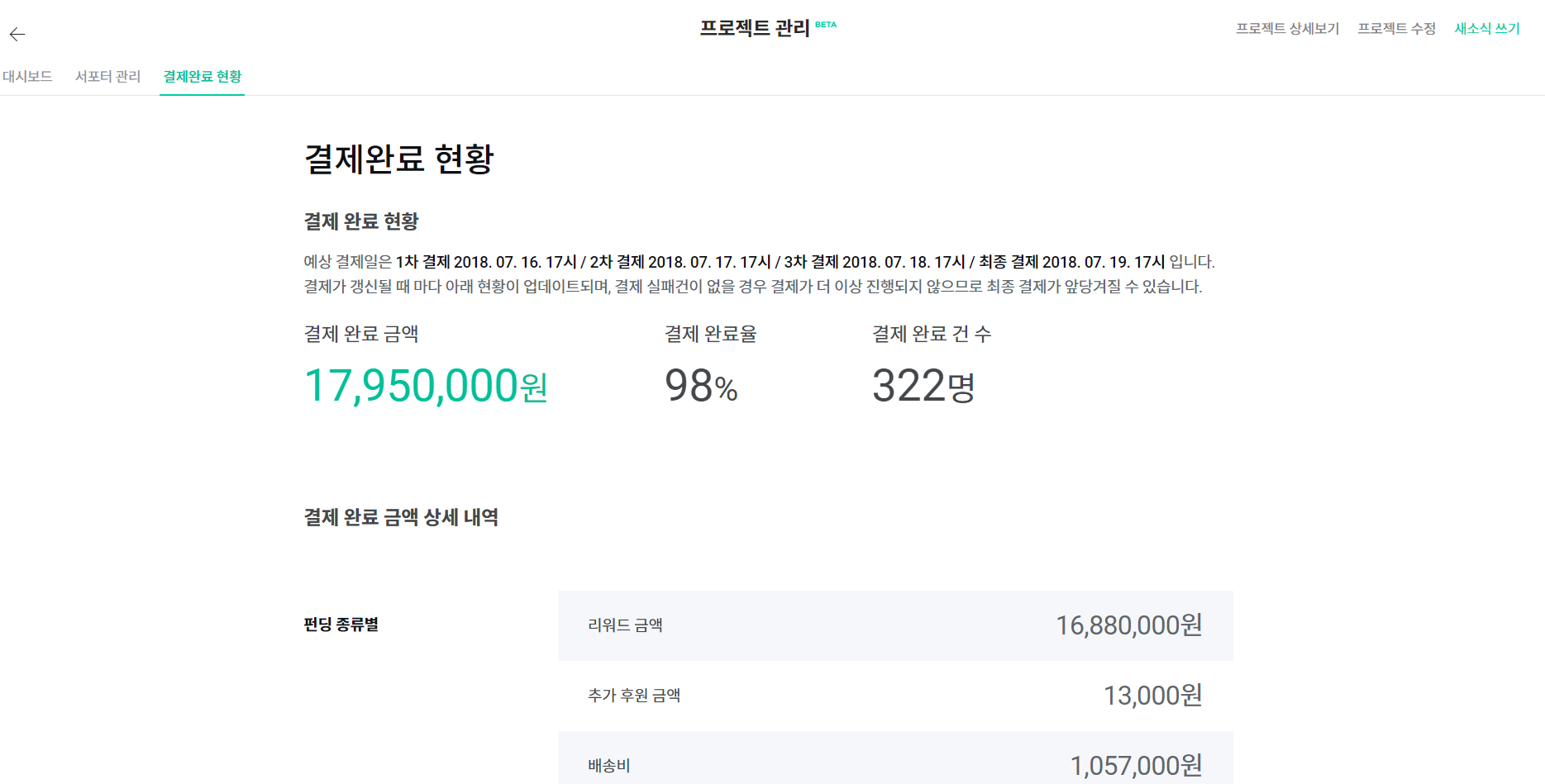Viewport: 1545px width, 784px height.
Task: Click the 98% completion rate value
Action: 701,386
